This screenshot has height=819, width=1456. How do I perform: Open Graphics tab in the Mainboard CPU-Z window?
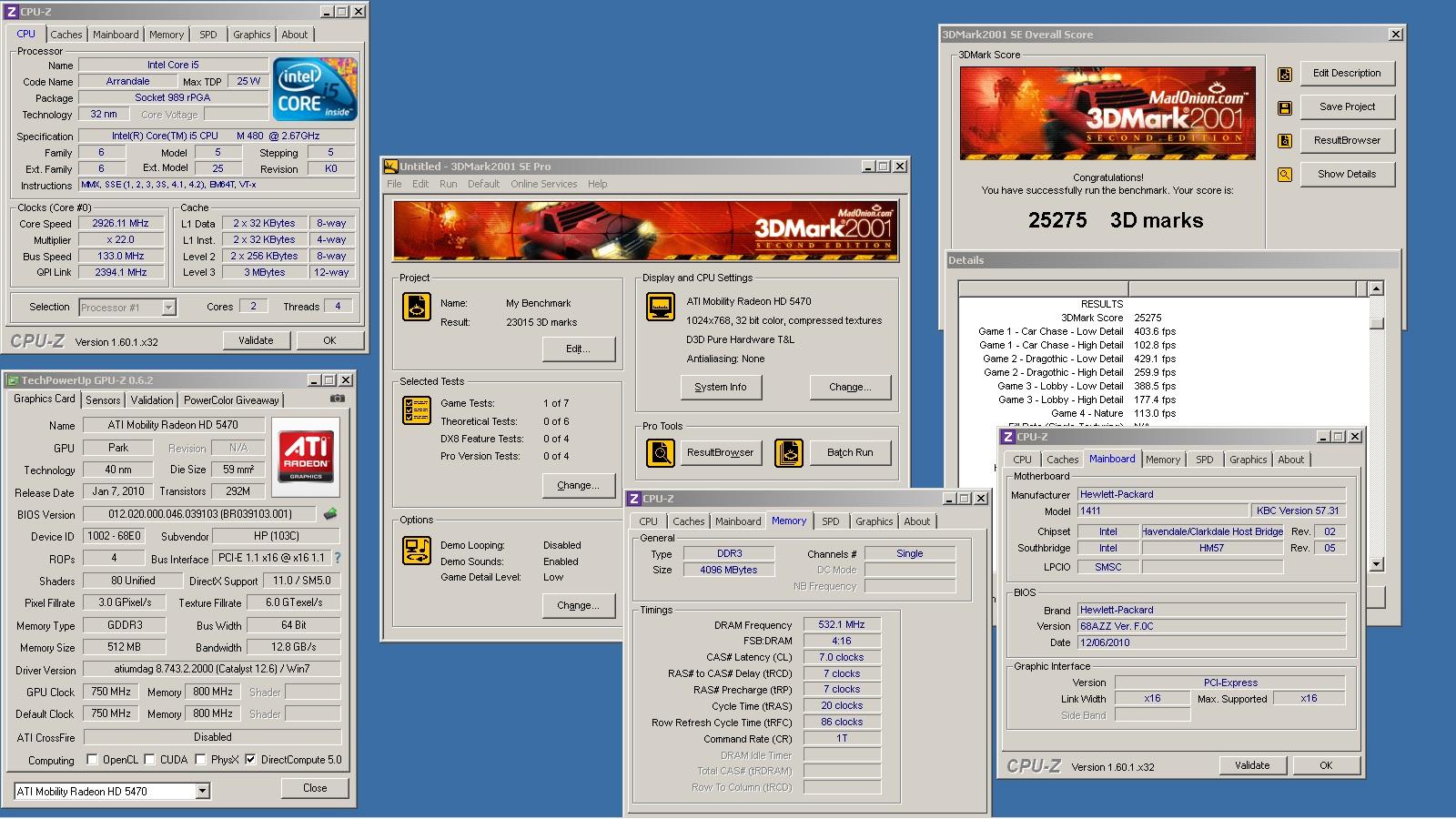pyautogui.click(x=1248, y=460)
